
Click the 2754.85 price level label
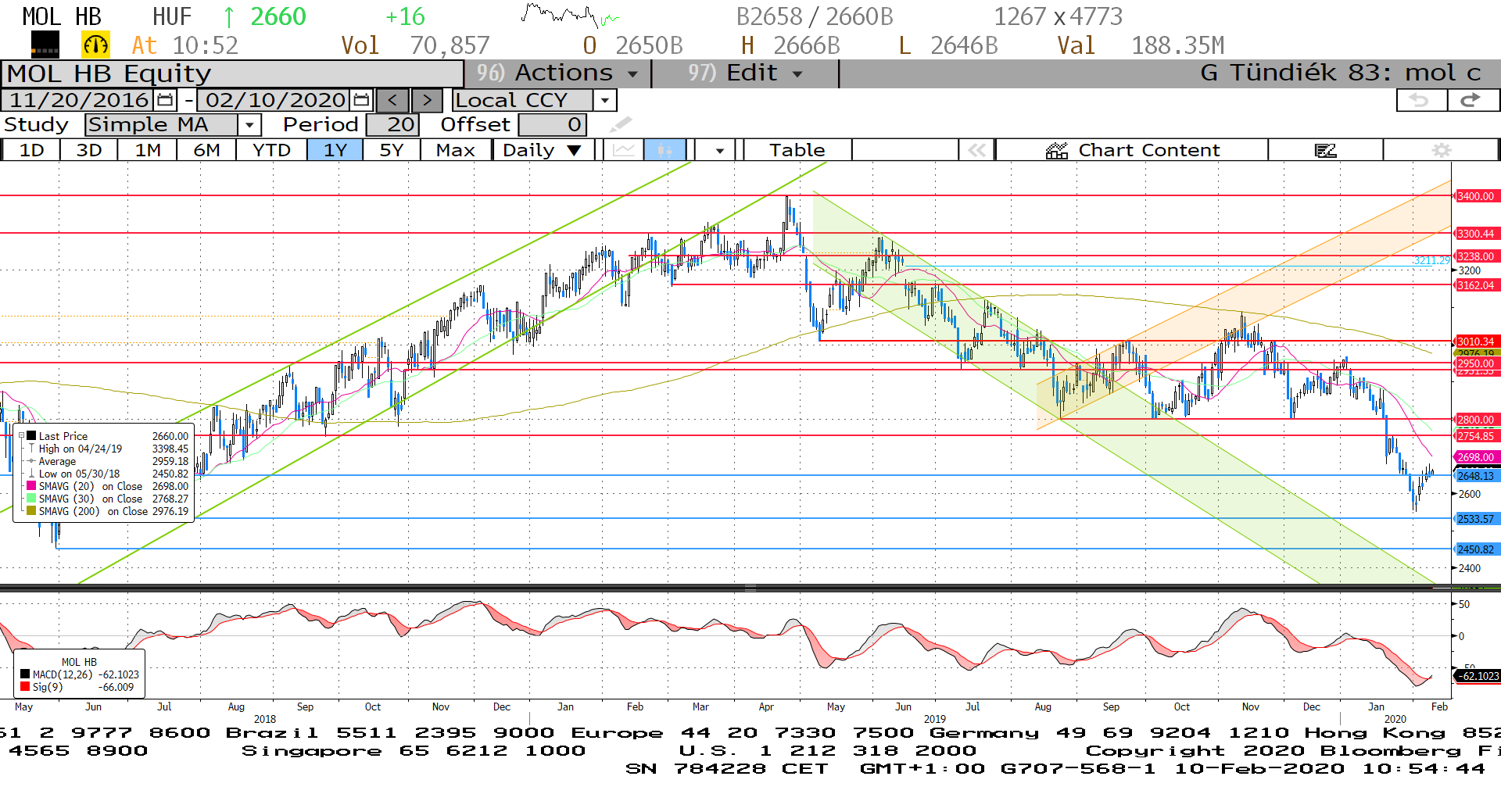(x=1476, y=436)
